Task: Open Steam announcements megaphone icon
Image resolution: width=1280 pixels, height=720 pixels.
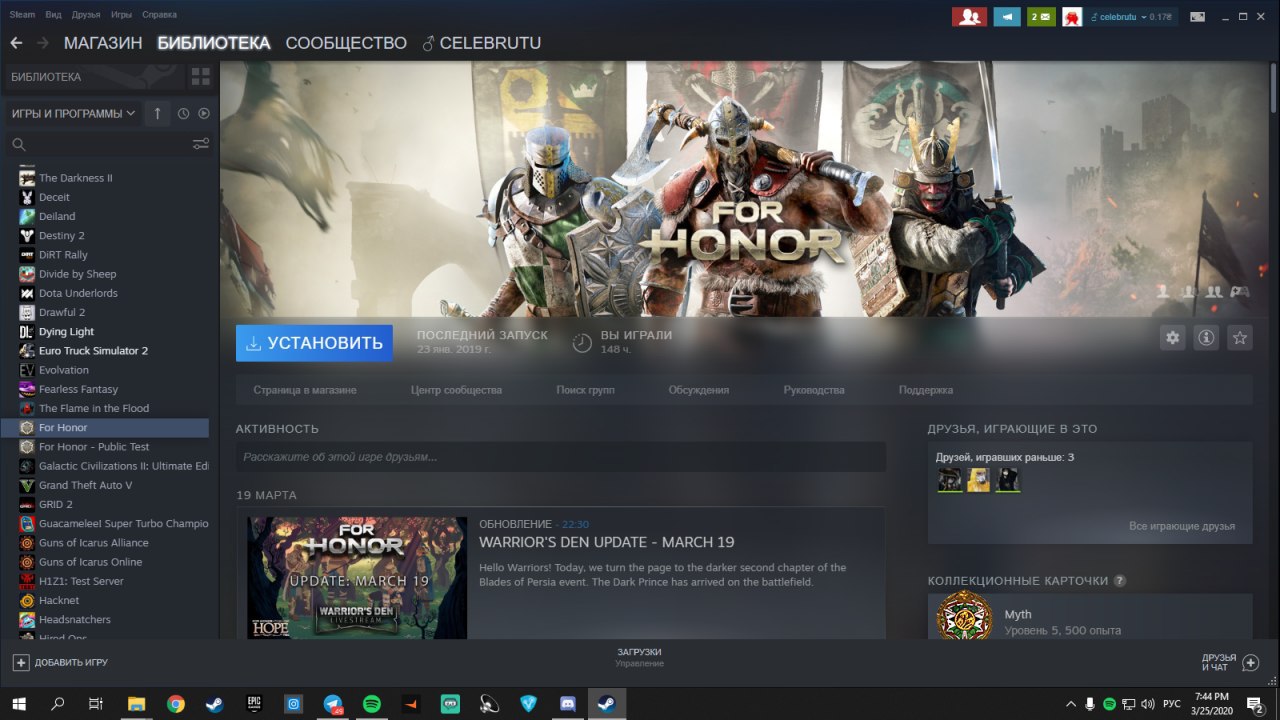Action: click(x=1007, y=17)
